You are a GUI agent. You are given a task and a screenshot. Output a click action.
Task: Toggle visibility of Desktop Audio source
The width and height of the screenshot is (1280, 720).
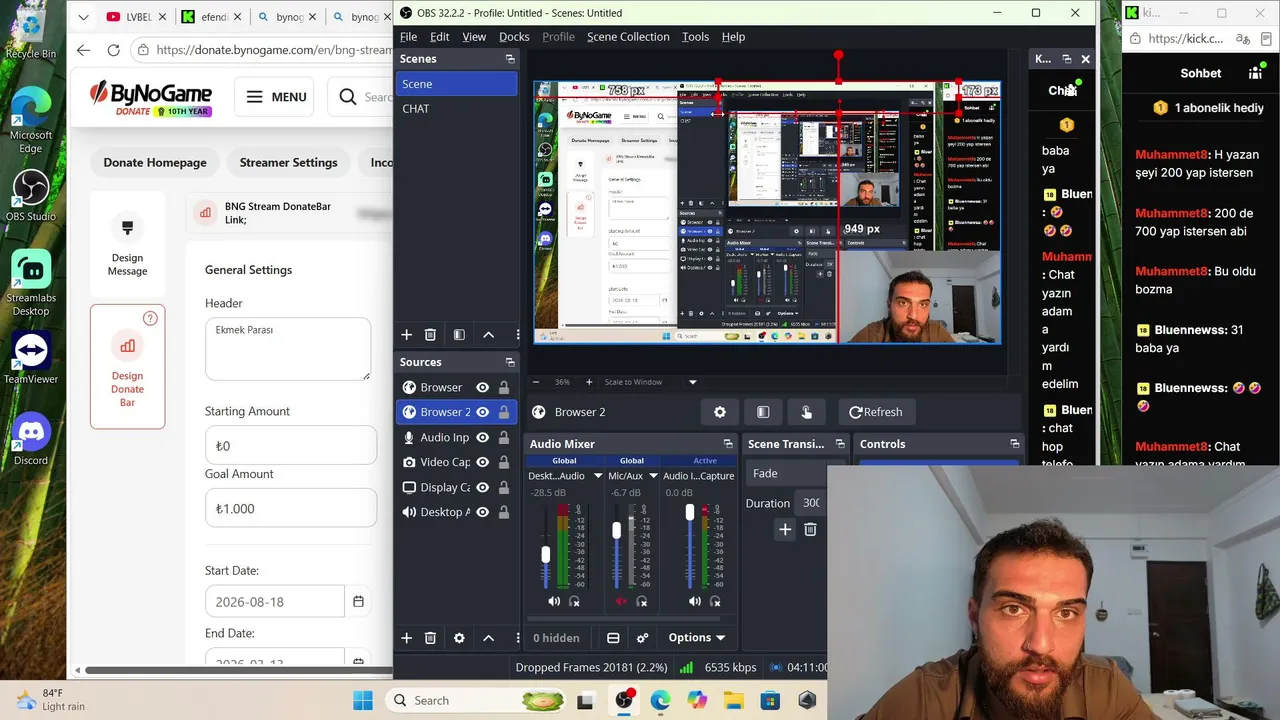click(x=483, y=512)
